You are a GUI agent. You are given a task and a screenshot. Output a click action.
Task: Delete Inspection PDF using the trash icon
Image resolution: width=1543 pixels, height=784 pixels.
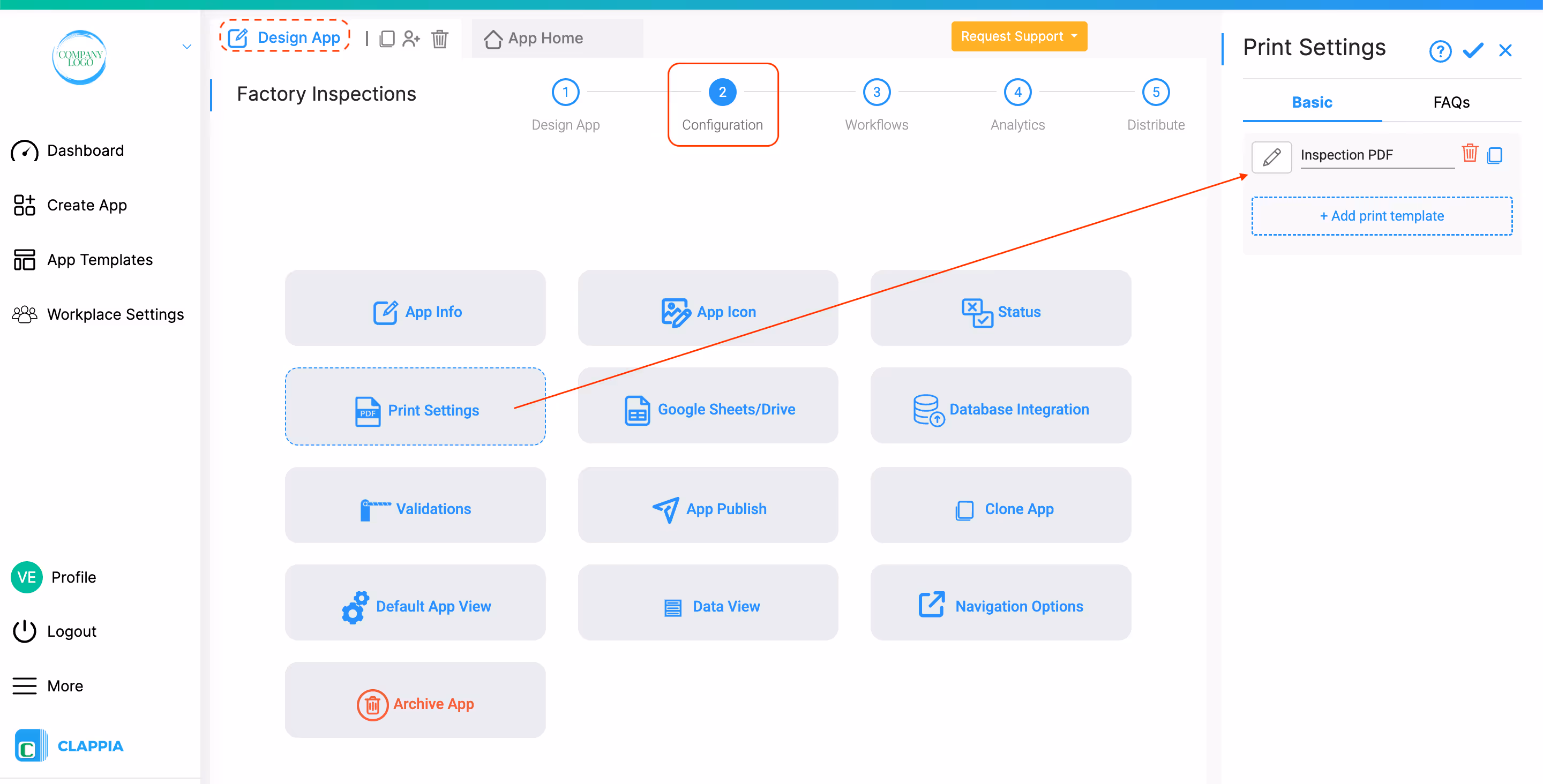pos(1469,154)
